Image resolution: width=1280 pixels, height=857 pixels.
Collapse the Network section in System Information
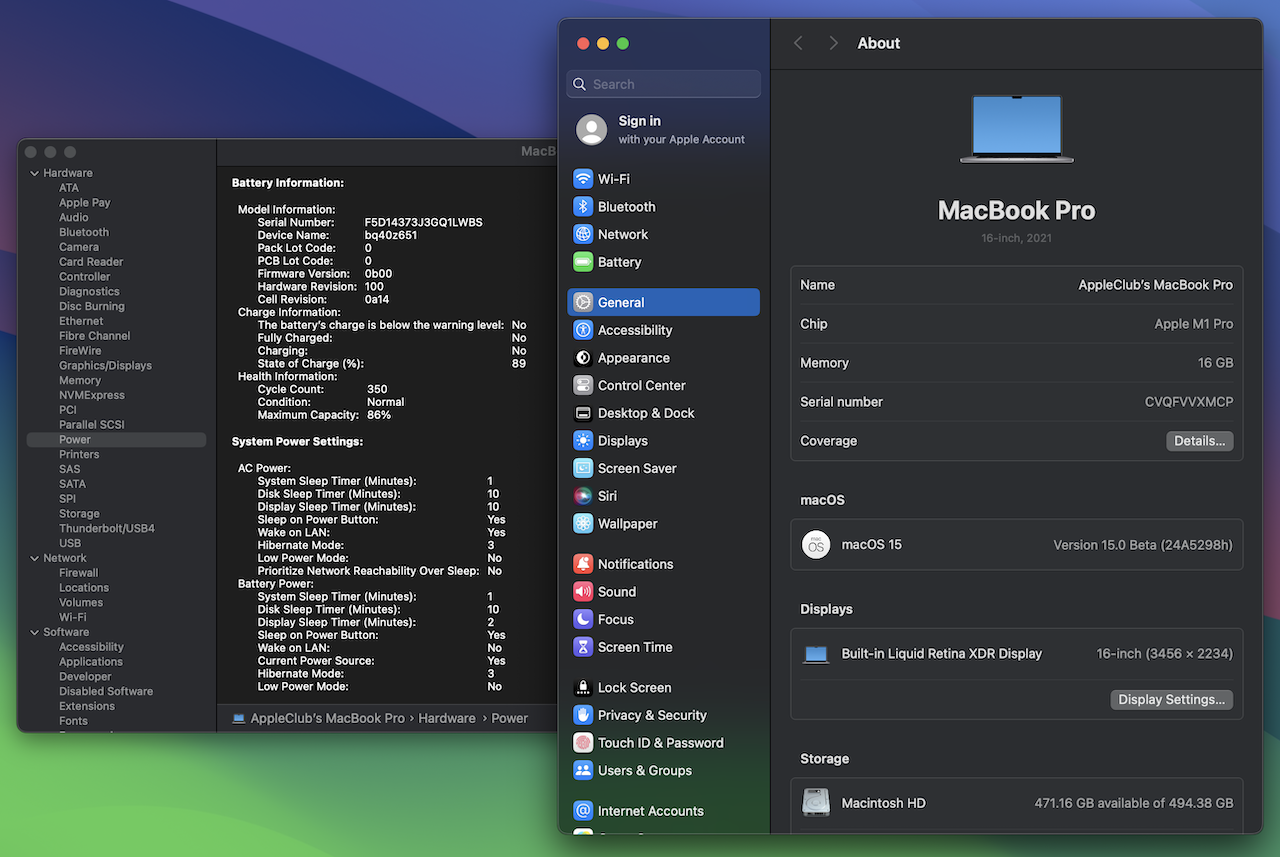34,558
